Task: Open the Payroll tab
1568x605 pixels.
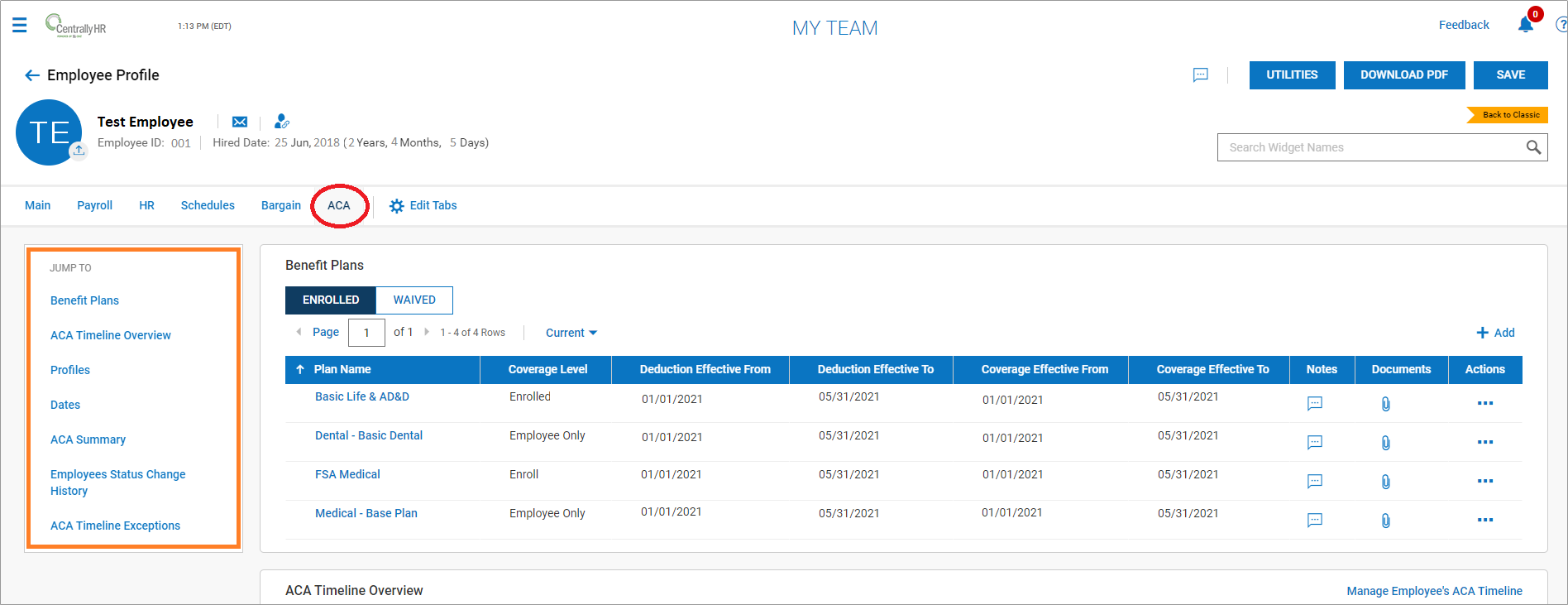Action: (95, 205)
